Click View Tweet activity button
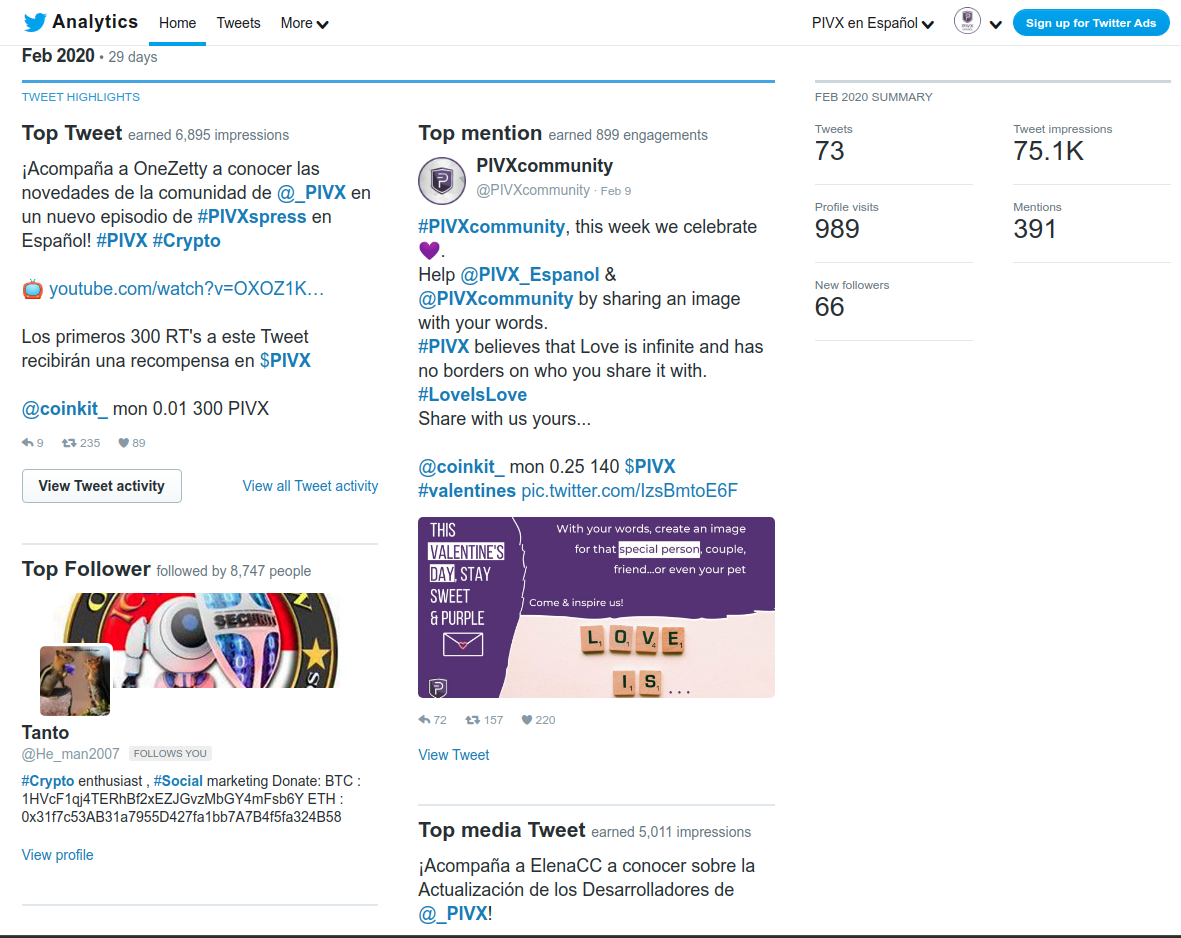The image size is (1181, 938). pos(102,486)
